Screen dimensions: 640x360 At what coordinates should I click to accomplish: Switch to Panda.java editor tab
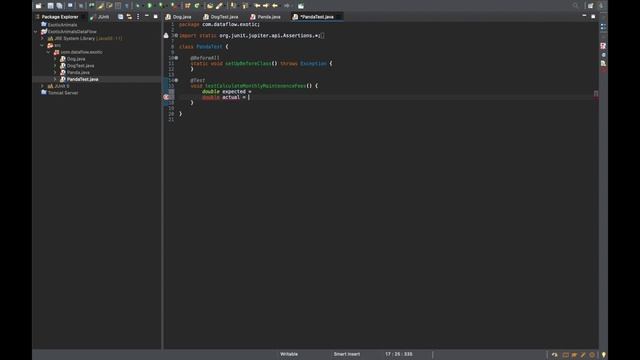click(265, 17)
